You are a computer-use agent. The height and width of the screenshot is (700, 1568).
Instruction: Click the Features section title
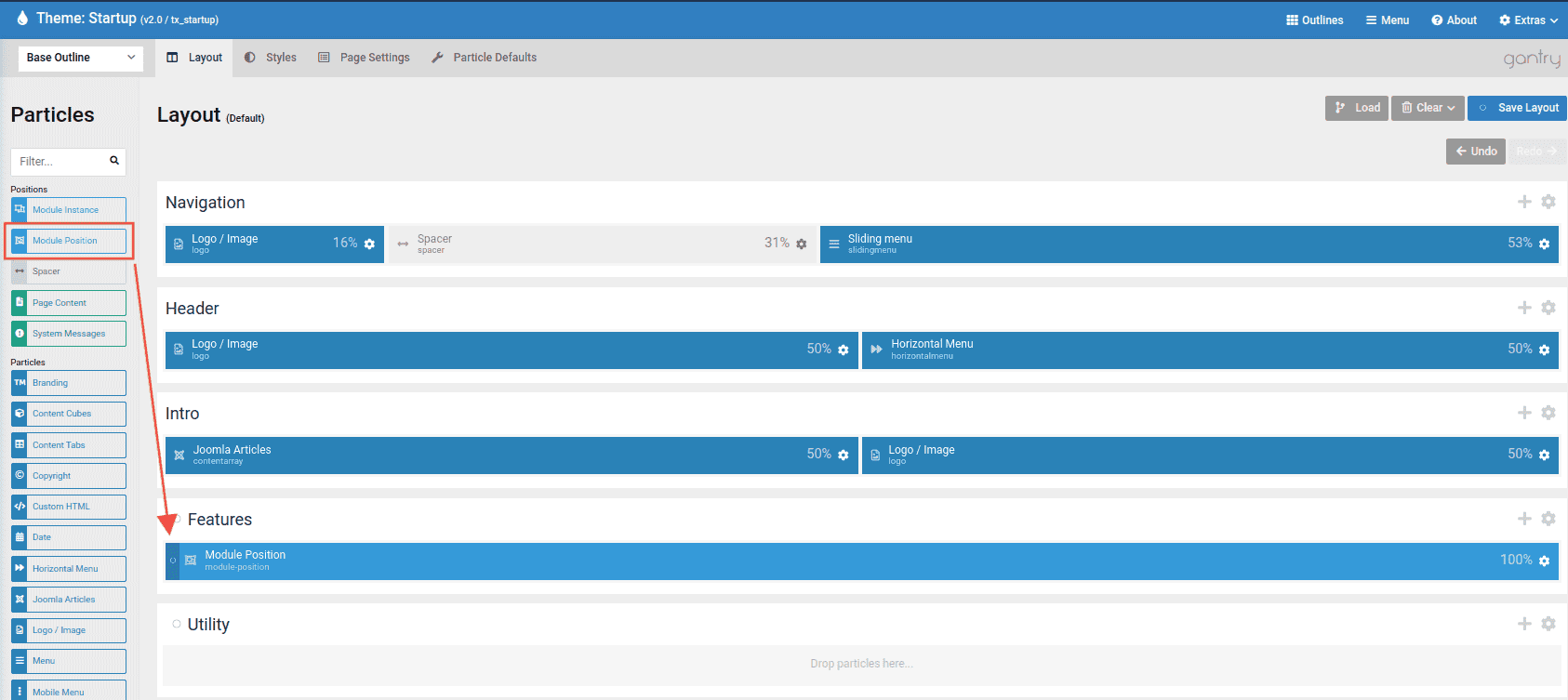pos(219,520)
